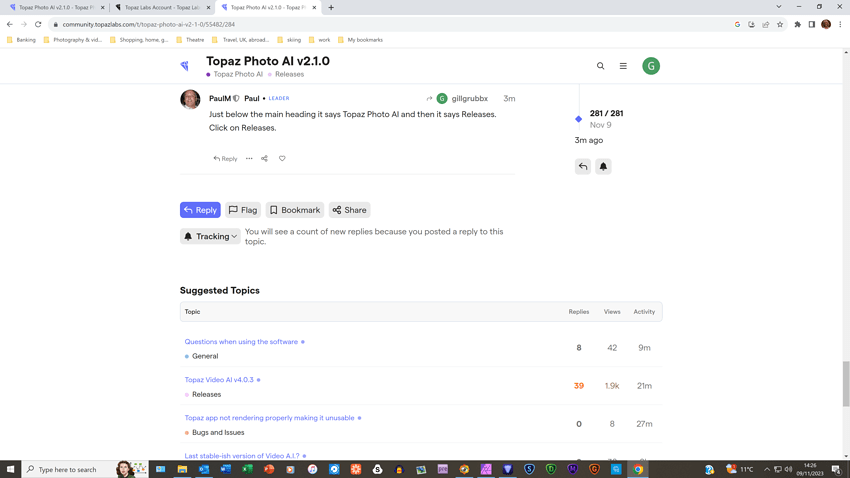The image size is (850, 478).
Task: Sort suggested topics by Views column
Action: click(611, 312)
